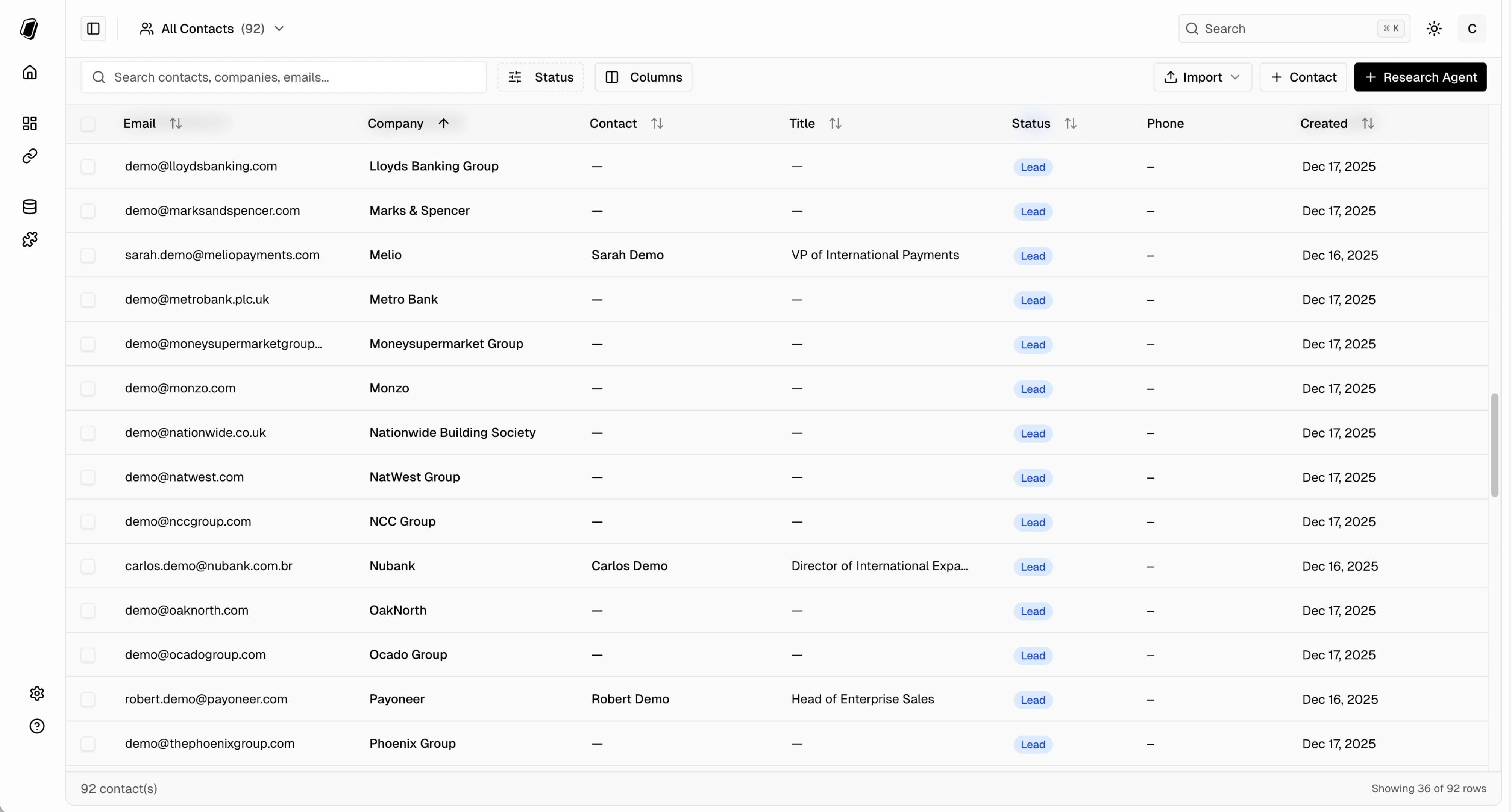The height and width of the screenshot is (812, 1512).
Task: Click the Research Agent button
Action: [x=1420, y=77]
